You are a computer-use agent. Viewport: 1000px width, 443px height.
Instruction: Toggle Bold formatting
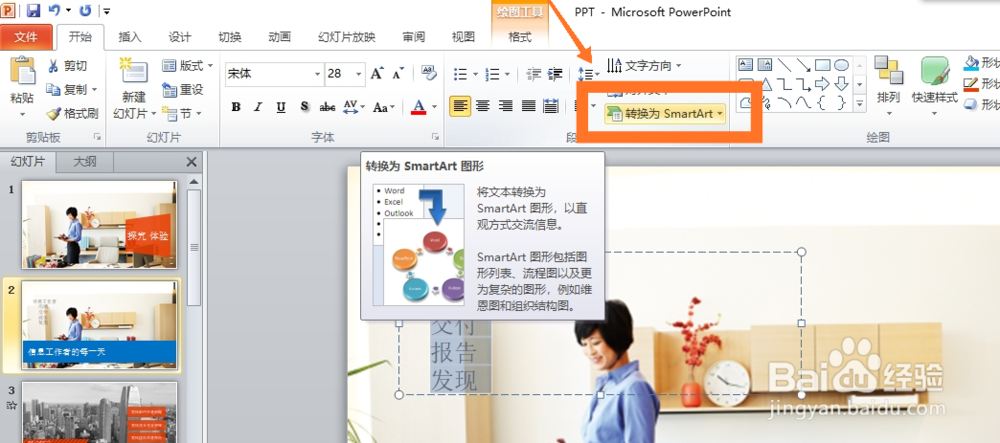click(x=236, y=106)
